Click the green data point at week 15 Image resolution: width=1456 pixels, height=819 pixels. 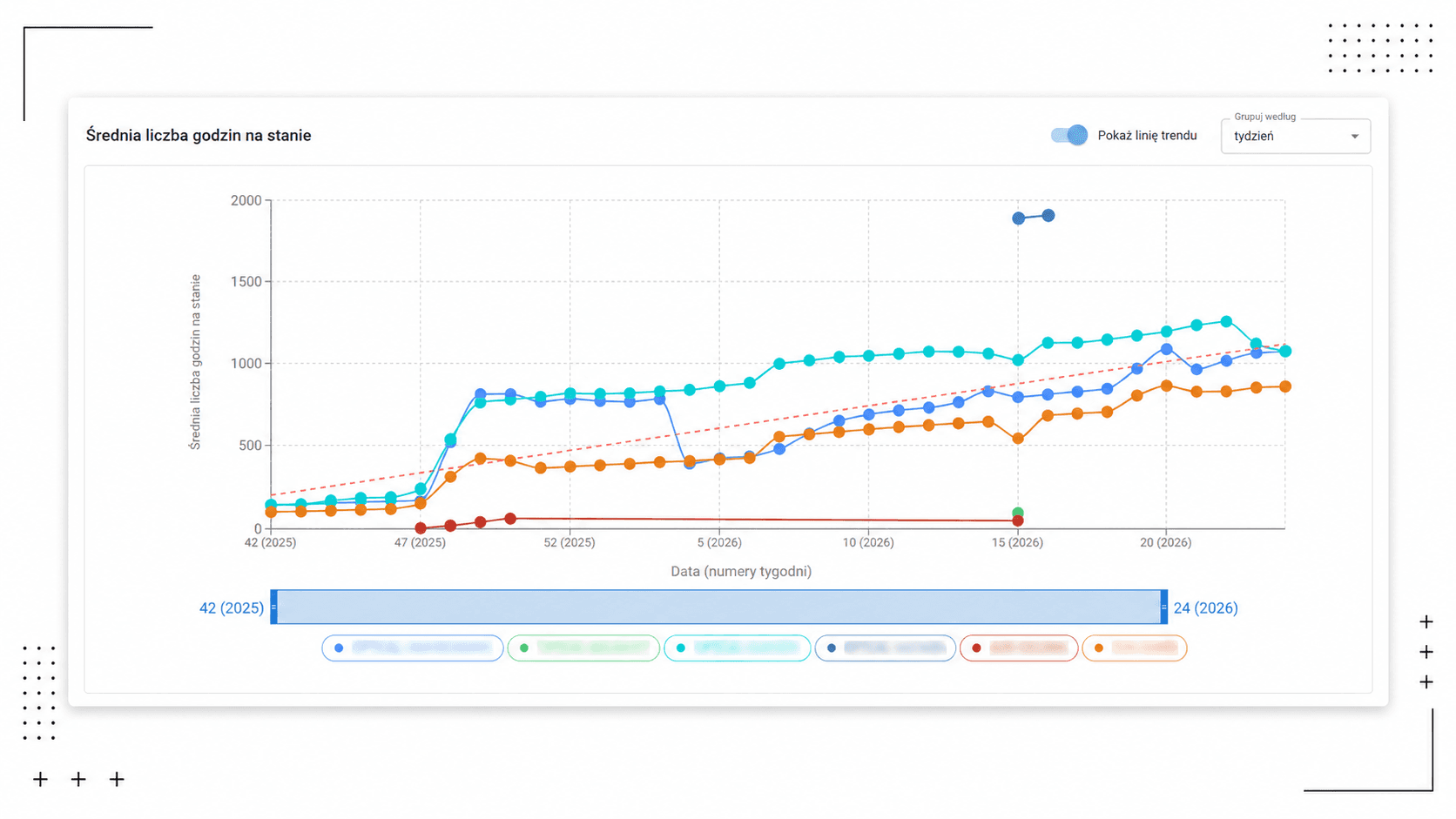point(1018,513)
